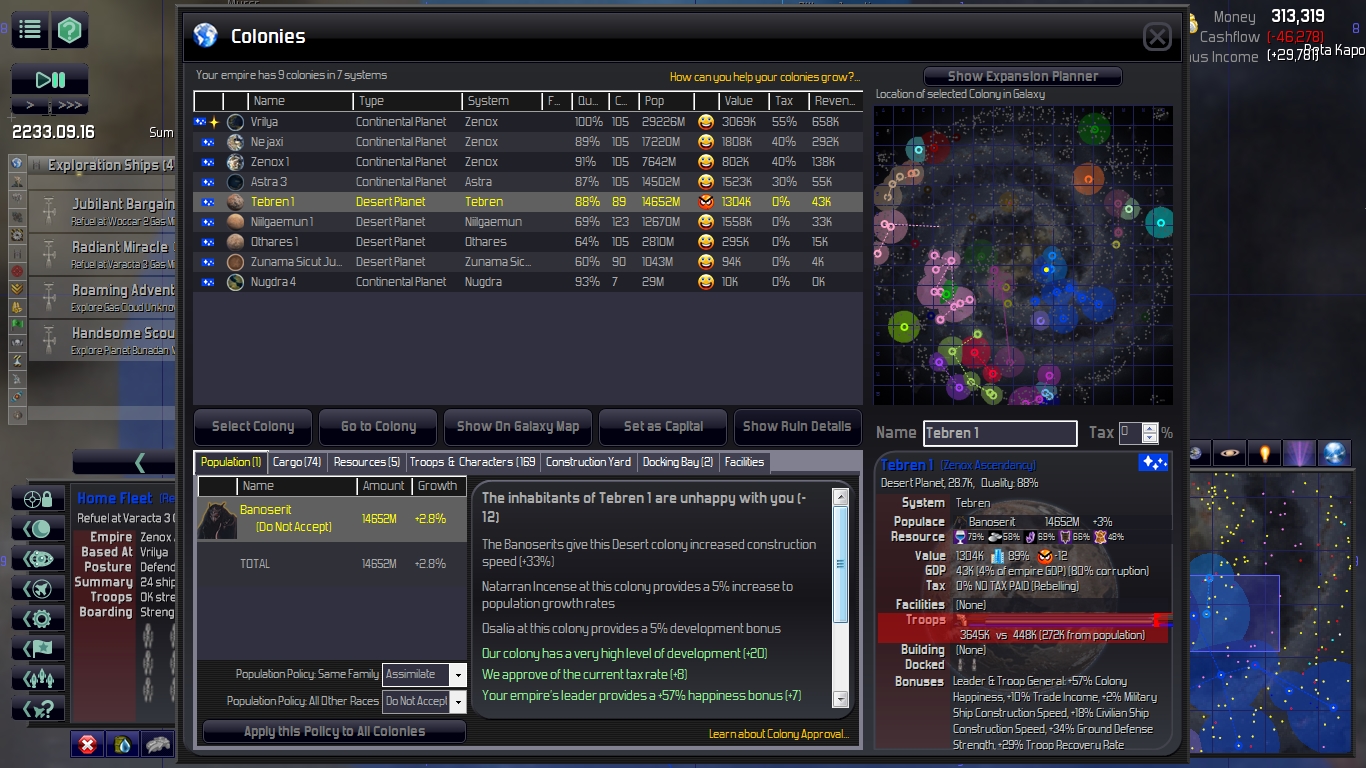Click the crescent moon fleet command button
The image size is (1366, 768).
38,529
